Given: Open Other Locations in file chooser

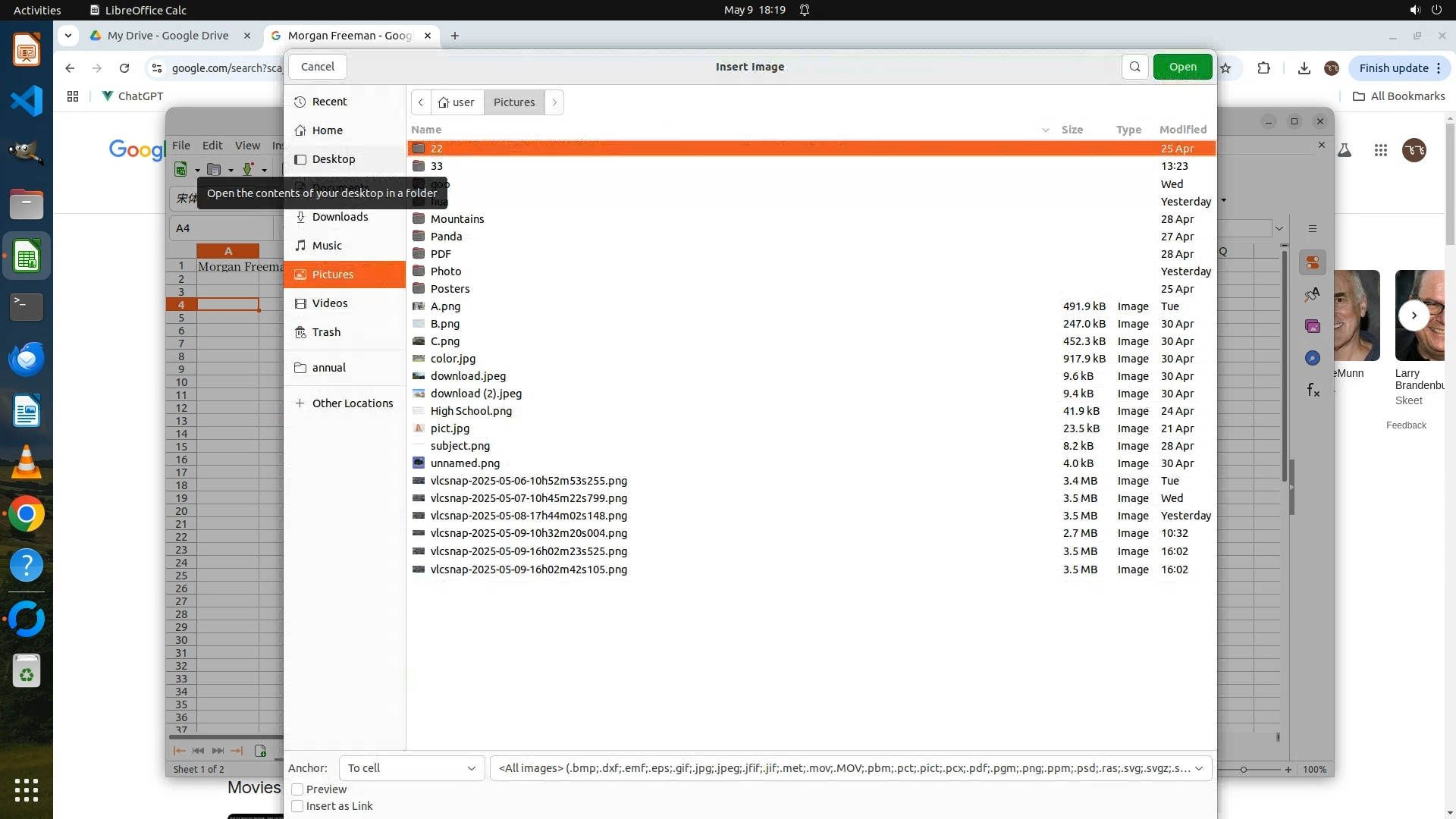Looking at the screenshot, I should (352, 403).
